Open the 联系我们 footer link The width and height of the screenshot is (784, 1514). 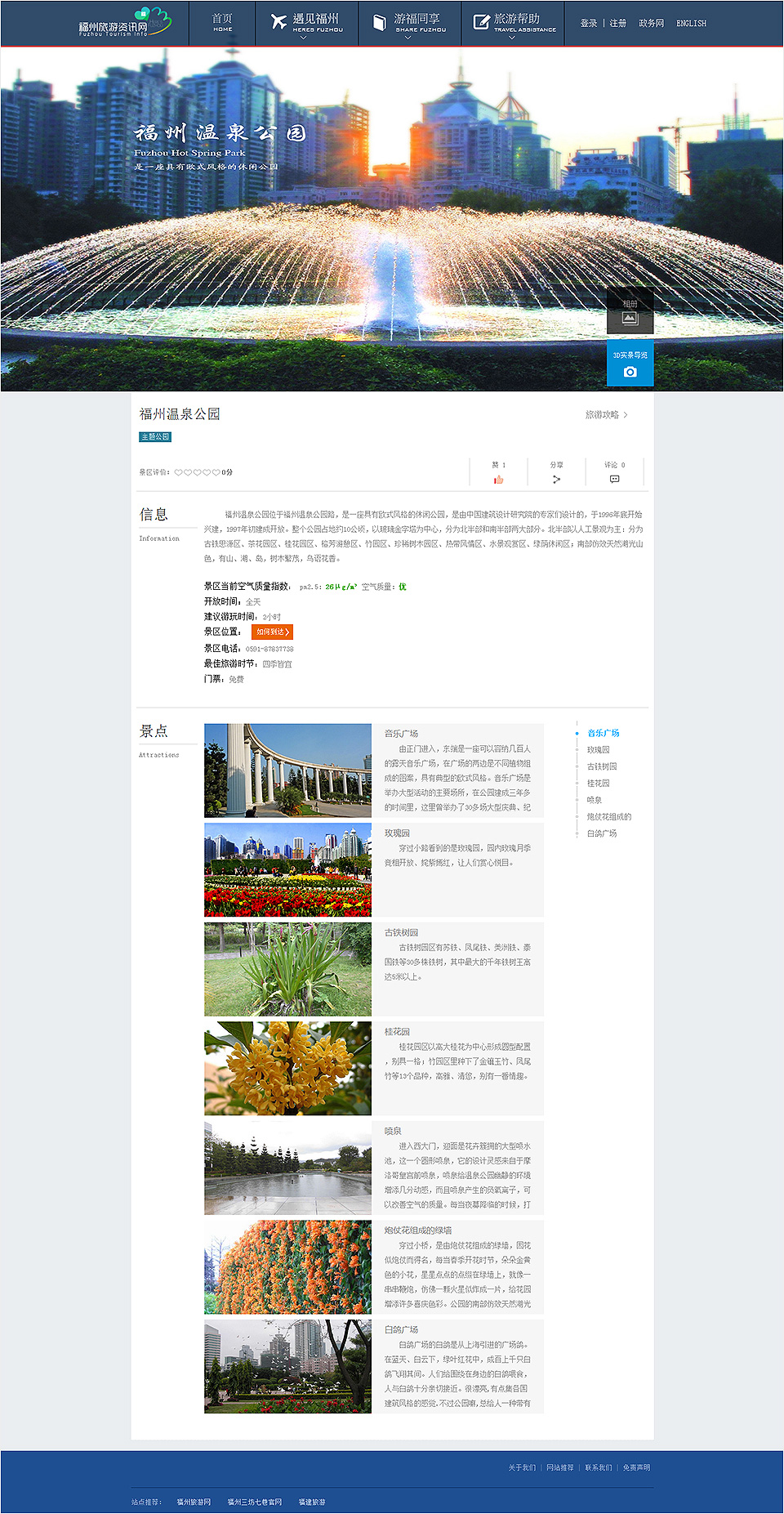pos(598,1467)
